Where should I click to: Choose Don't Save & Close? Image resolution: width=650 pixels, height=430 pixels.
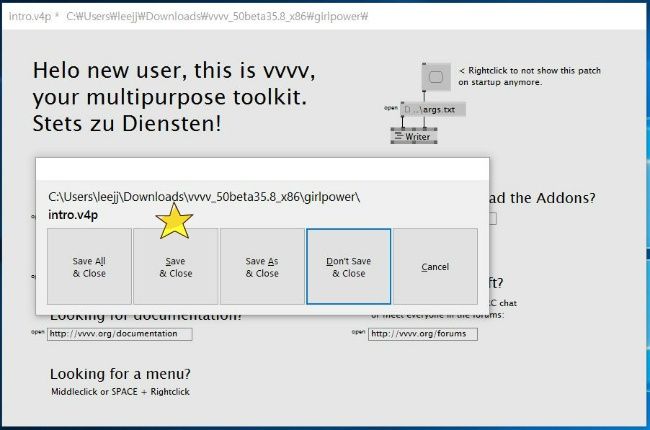(x=349, y=267)
